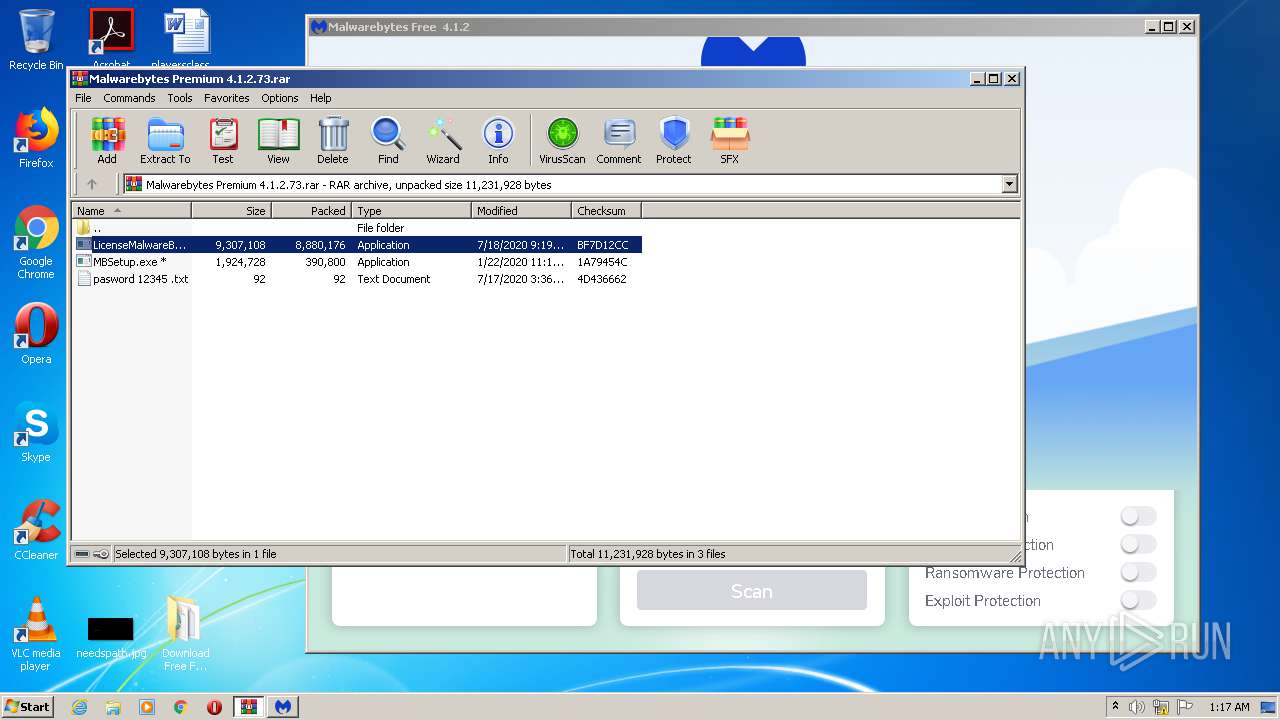Create SFX archive with SFX icon
The width and height of the screenshot is (1280, 720).
point(730,140)
